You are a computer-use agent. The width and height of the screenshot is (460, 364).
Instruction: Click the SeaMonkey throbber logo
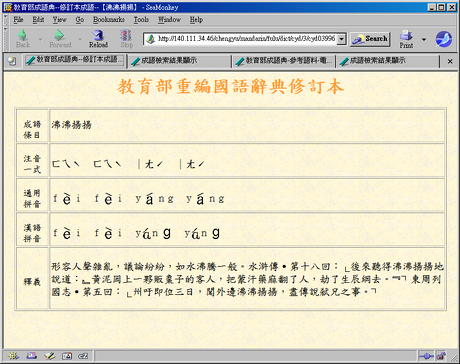[x=444, y=39]
